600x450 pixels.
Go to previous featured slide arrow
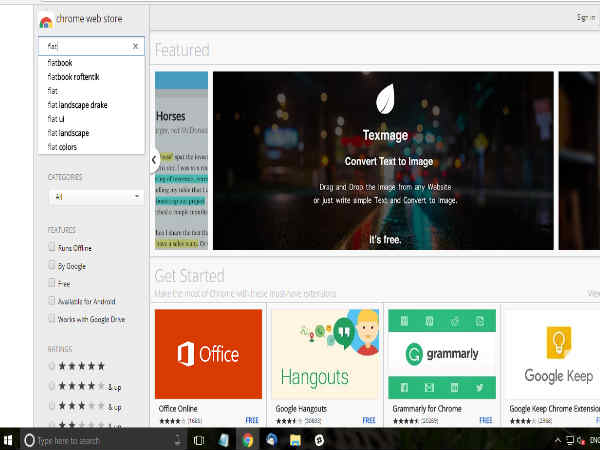154,160
